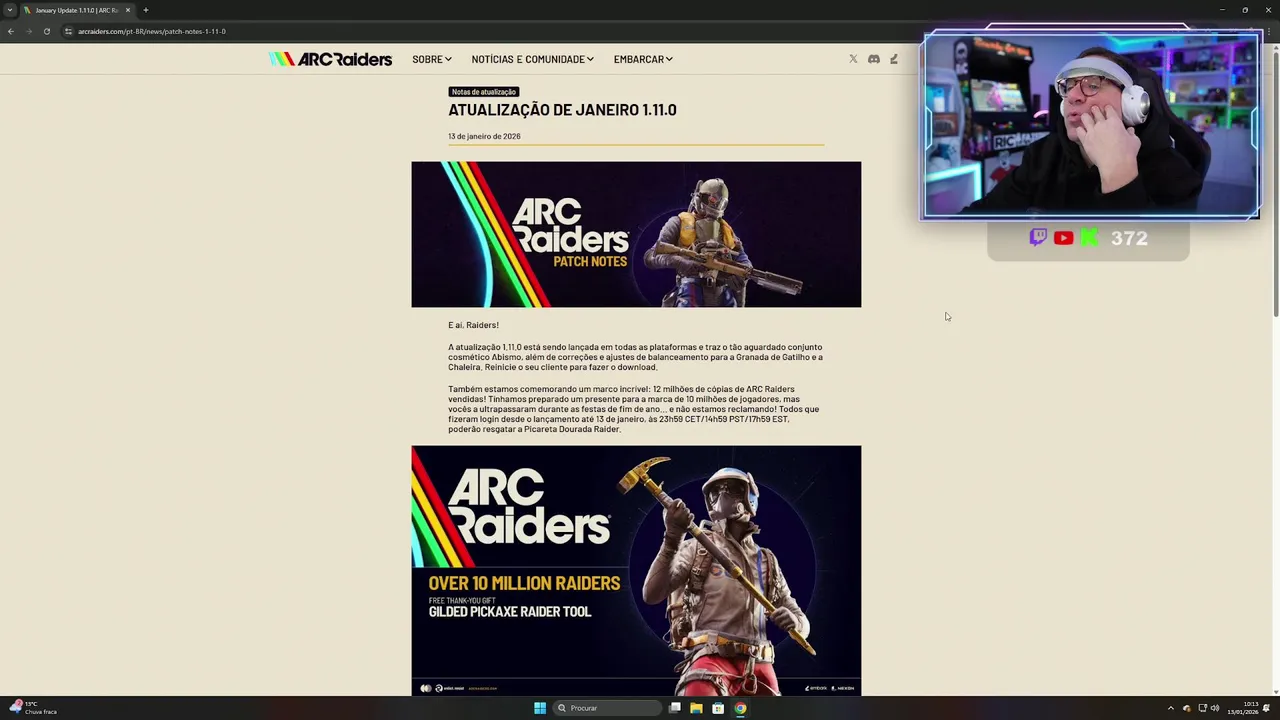Viewport: 1280px width, 720px height.
Task: Click the paragraph starting with Também estamos comemorando um marco
Action: [x=635, y=409]
